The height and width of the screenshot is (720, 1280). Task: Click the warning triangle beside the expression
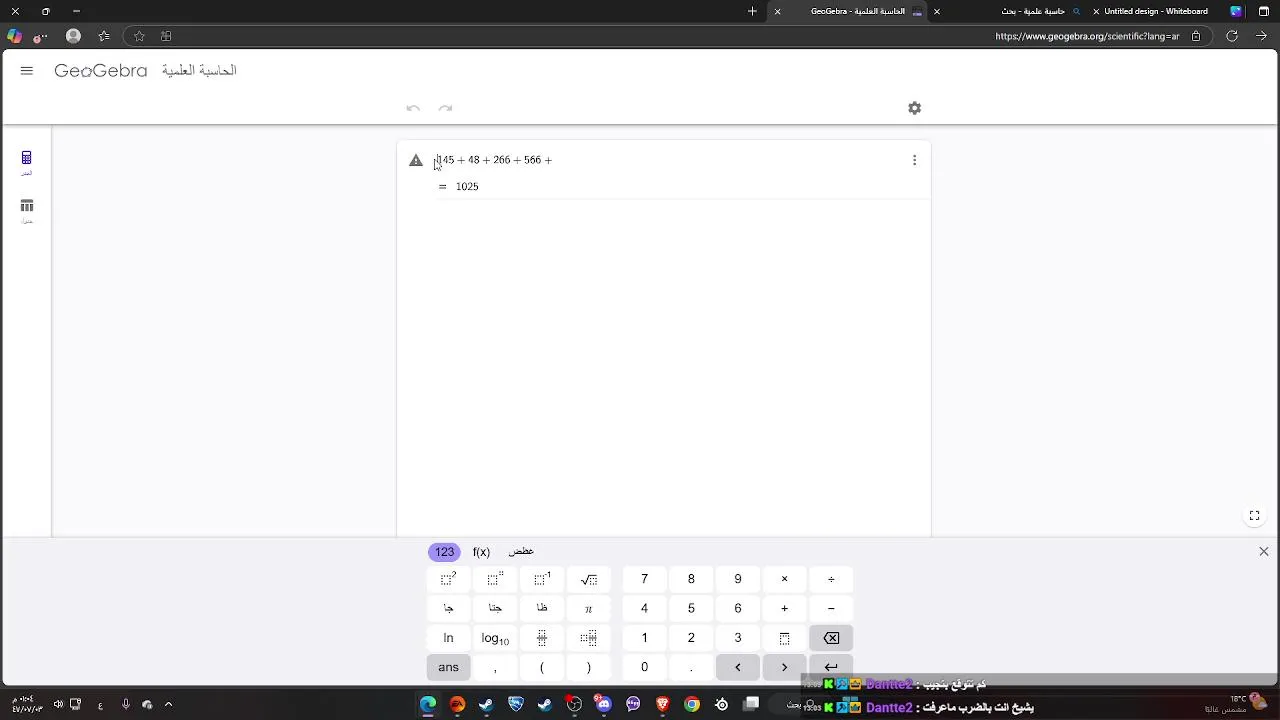click(x=416, y=160)
